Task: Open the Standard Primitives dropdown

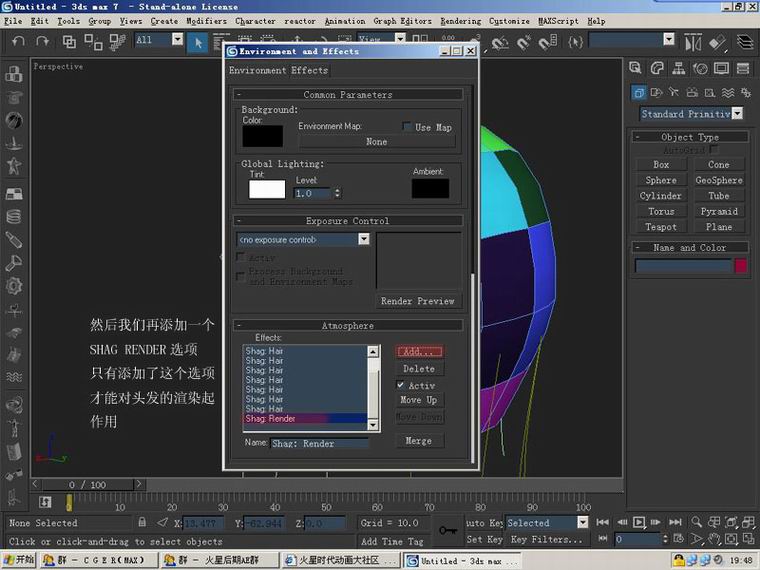Action: tap(737, 113)
